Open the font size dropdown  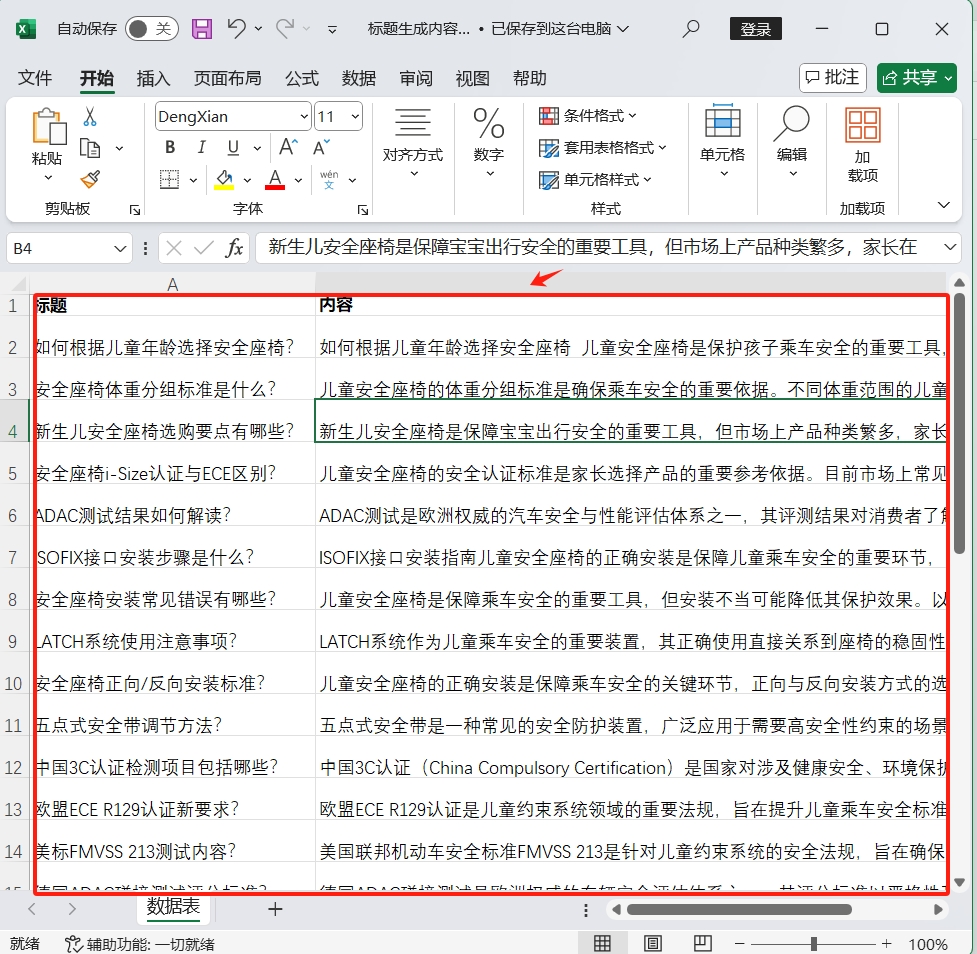pos(355,117)
